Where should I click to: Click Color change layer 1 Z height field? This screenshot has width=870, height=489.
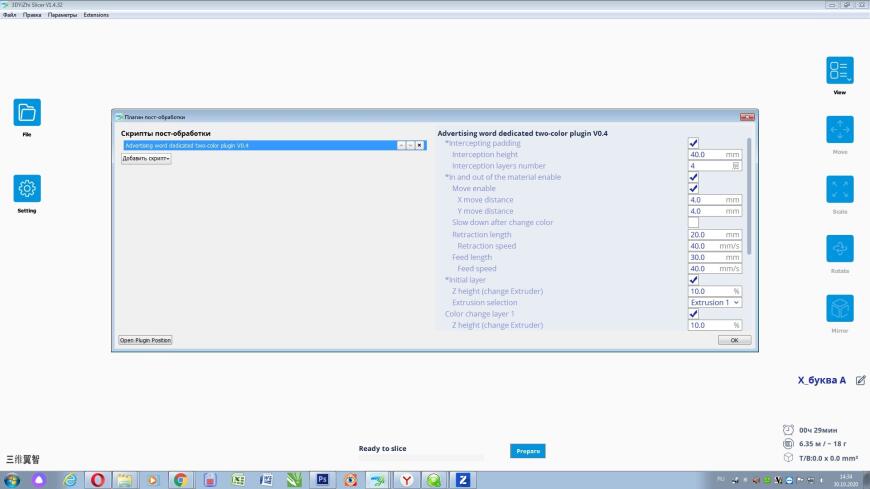coord(715,325)
